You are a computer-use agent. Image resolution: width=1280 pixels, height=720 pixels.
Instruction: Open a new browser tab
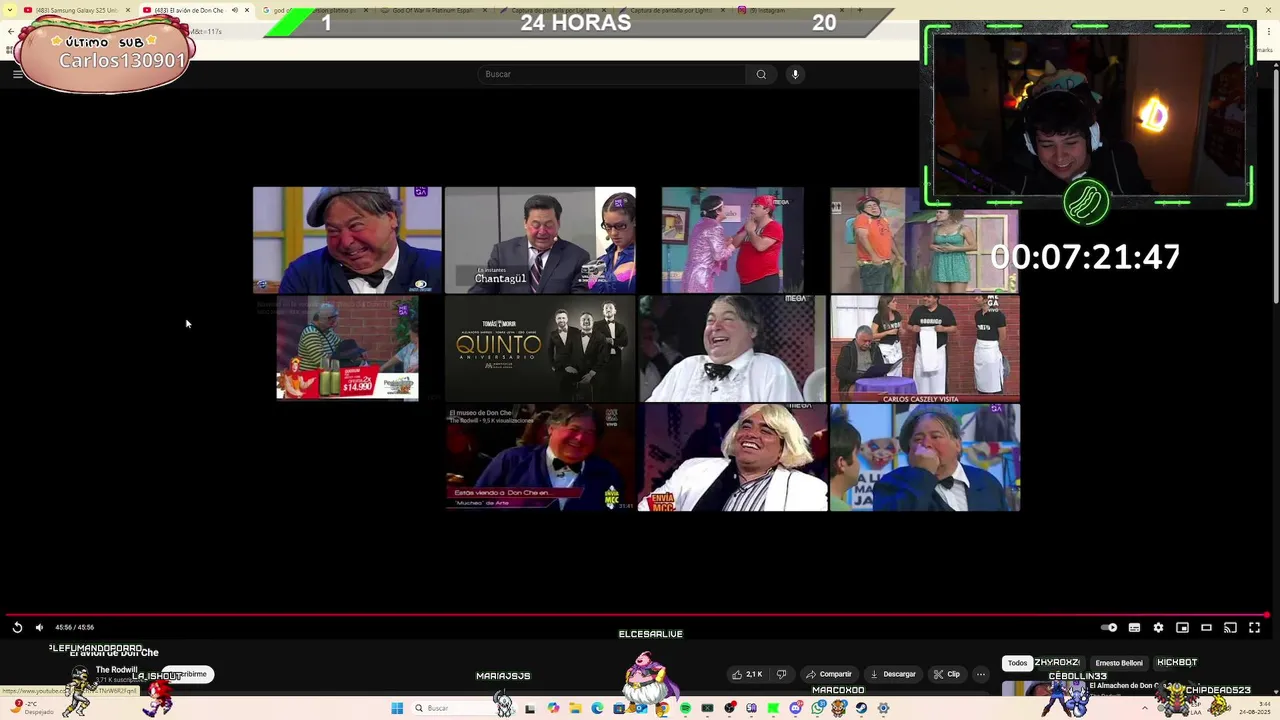860,10
